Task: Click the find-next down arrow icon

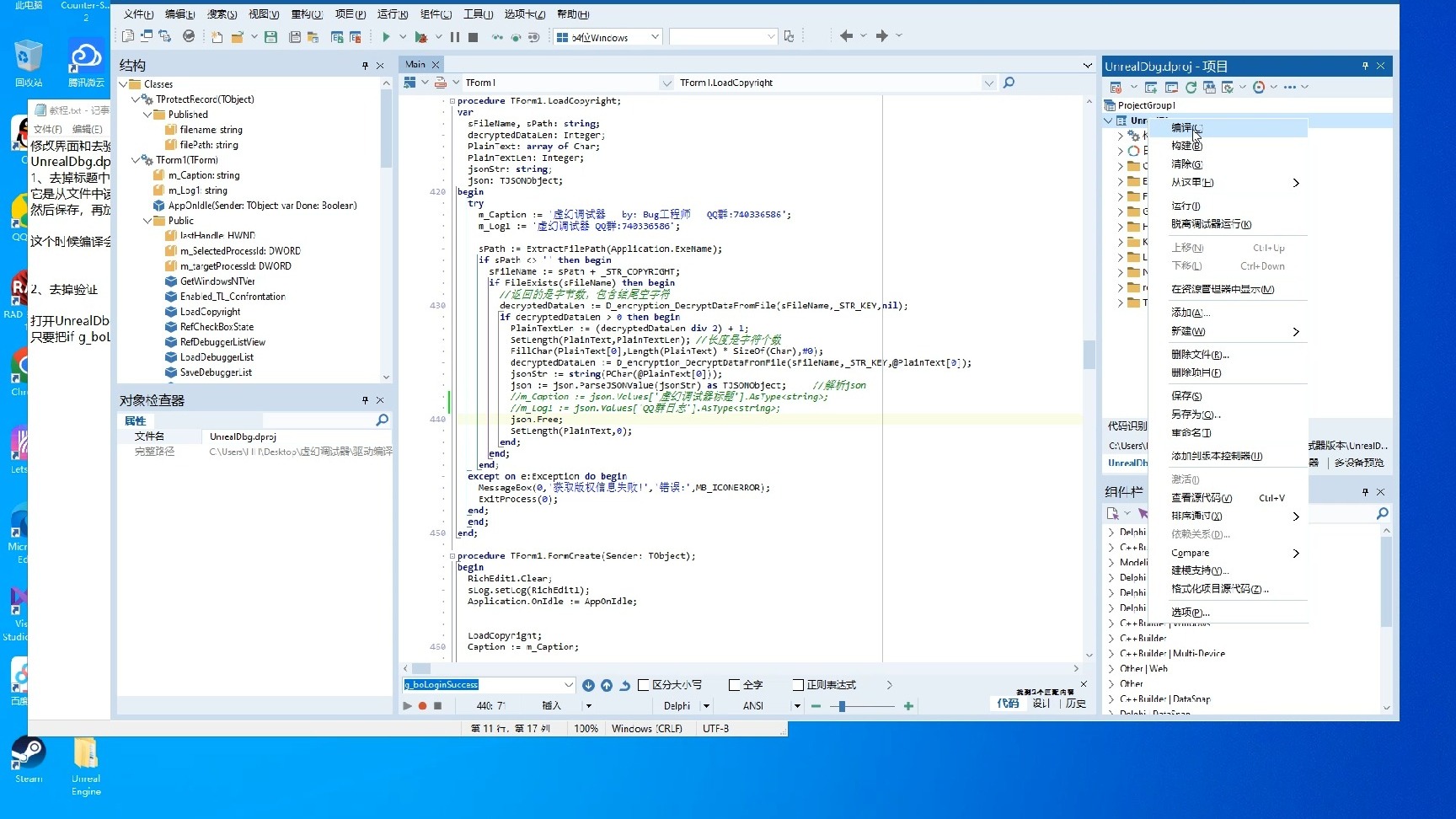Action: (x=588, y=686)
